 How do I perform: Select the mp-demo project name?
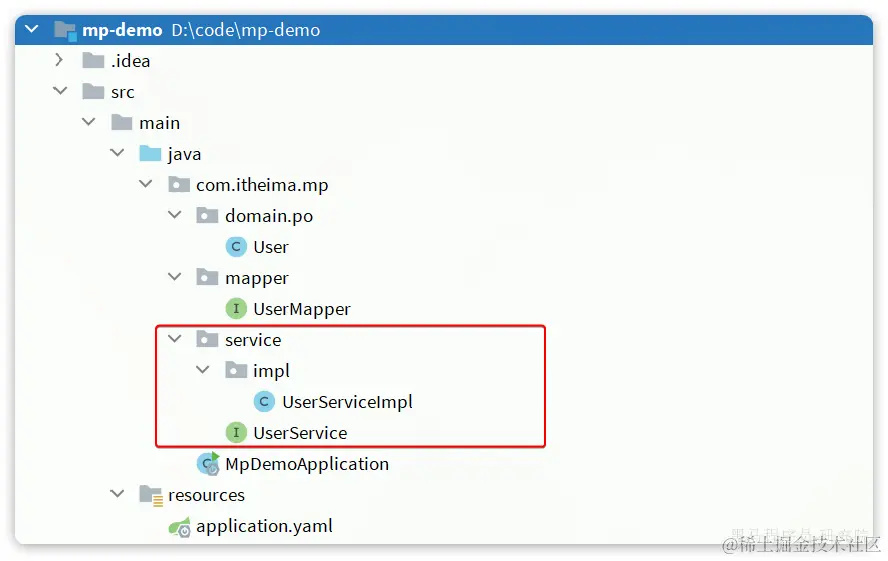122,30
